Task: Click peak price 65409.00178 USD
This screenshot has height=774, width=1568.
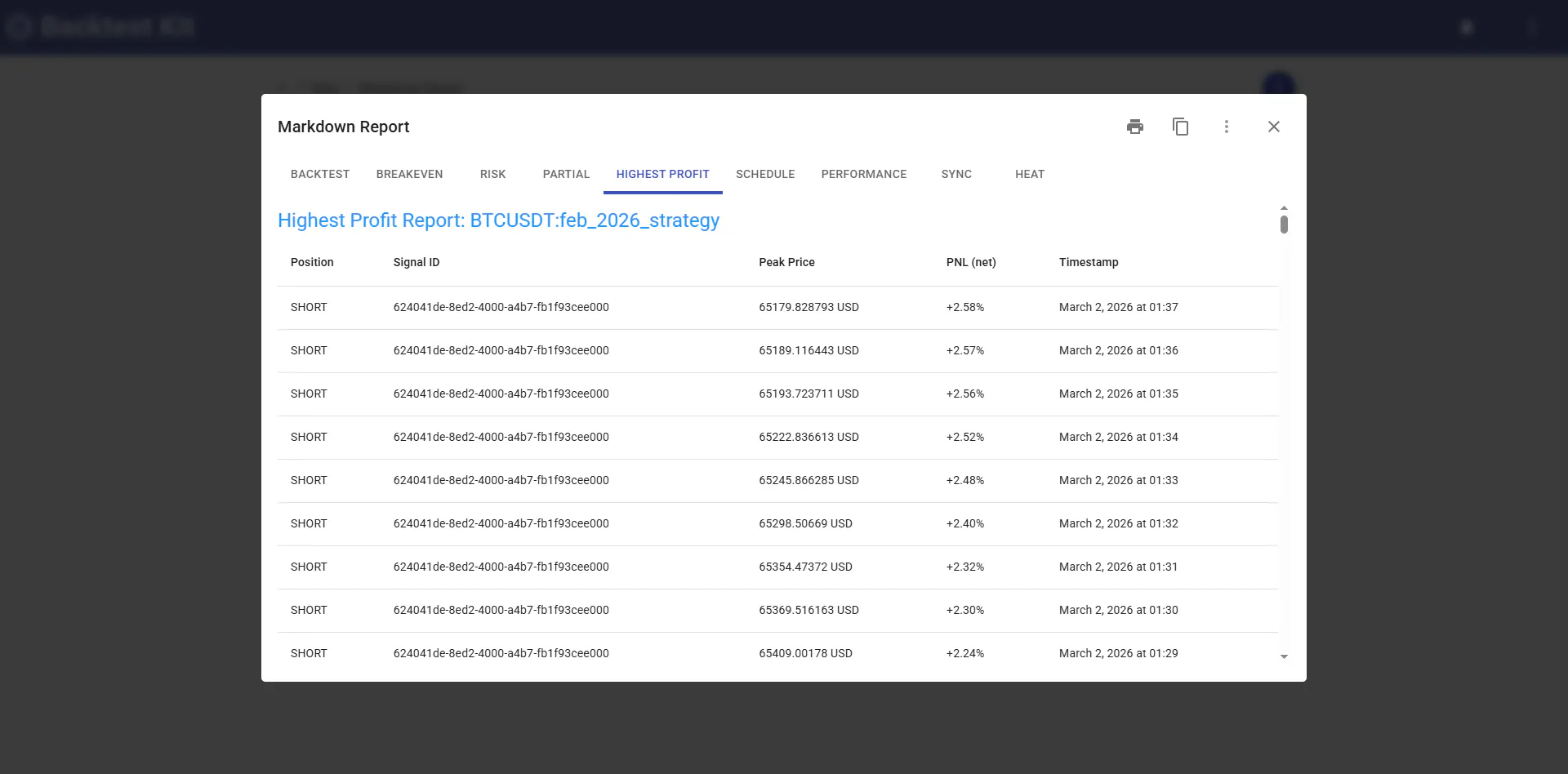Action: click(x=805, y=653)
